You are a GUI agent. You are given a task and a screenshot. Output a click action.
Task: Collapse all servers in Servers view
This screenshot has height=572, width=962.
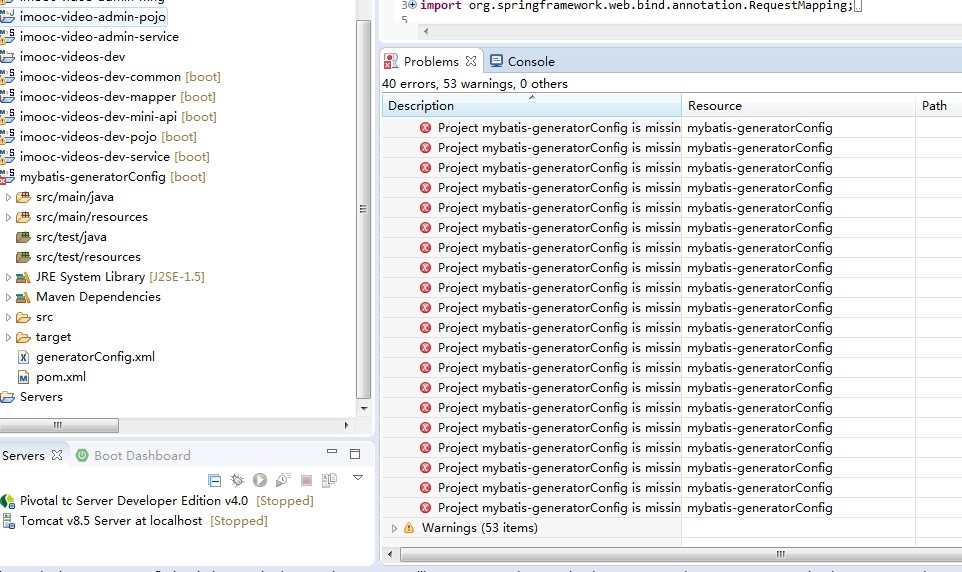(215, 480)
